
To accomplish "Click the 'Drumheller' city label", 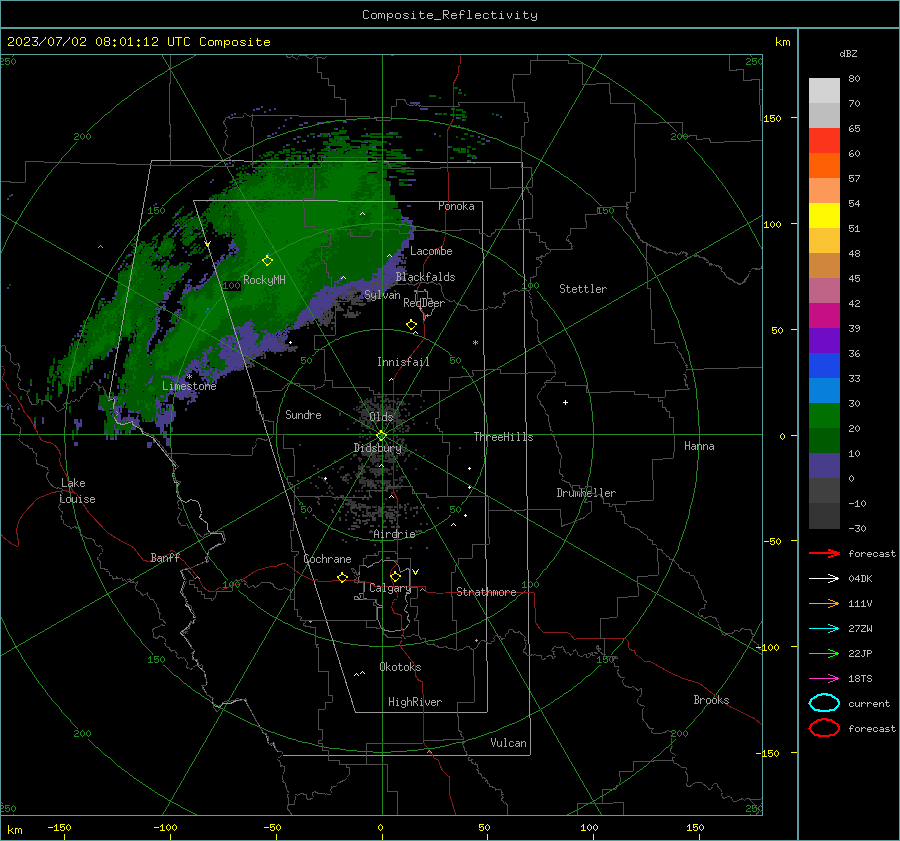I will [586, 493].
